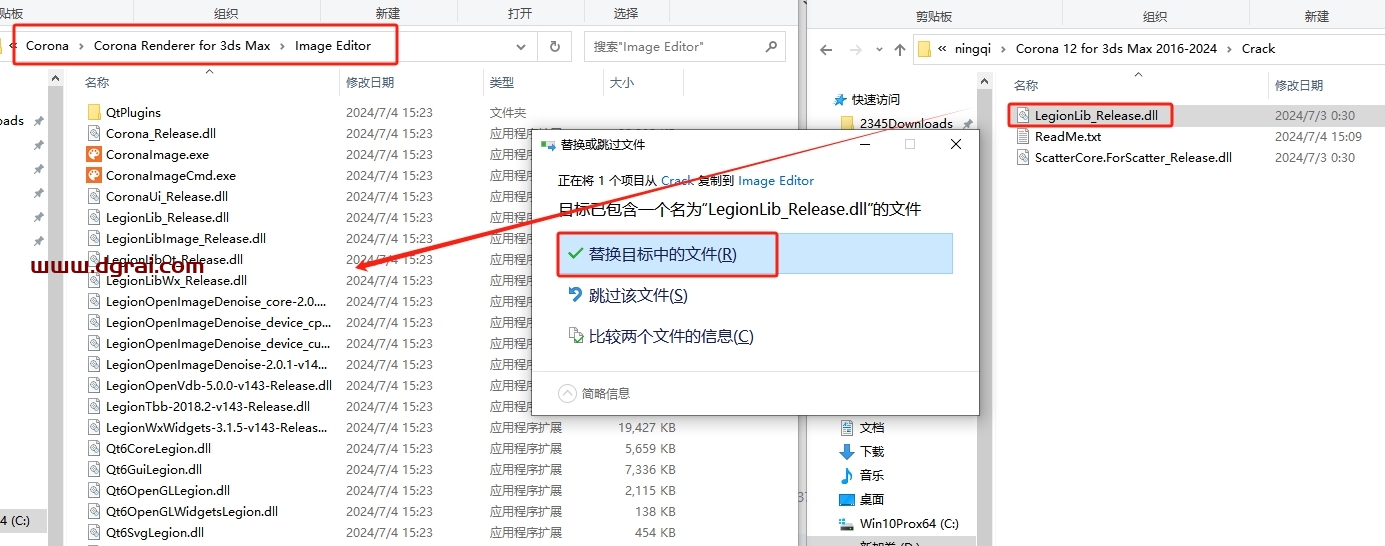Click the double-chevron before ningqi in the address bar
Screen dimensions: 1385x546
click(x=944, y=48)
